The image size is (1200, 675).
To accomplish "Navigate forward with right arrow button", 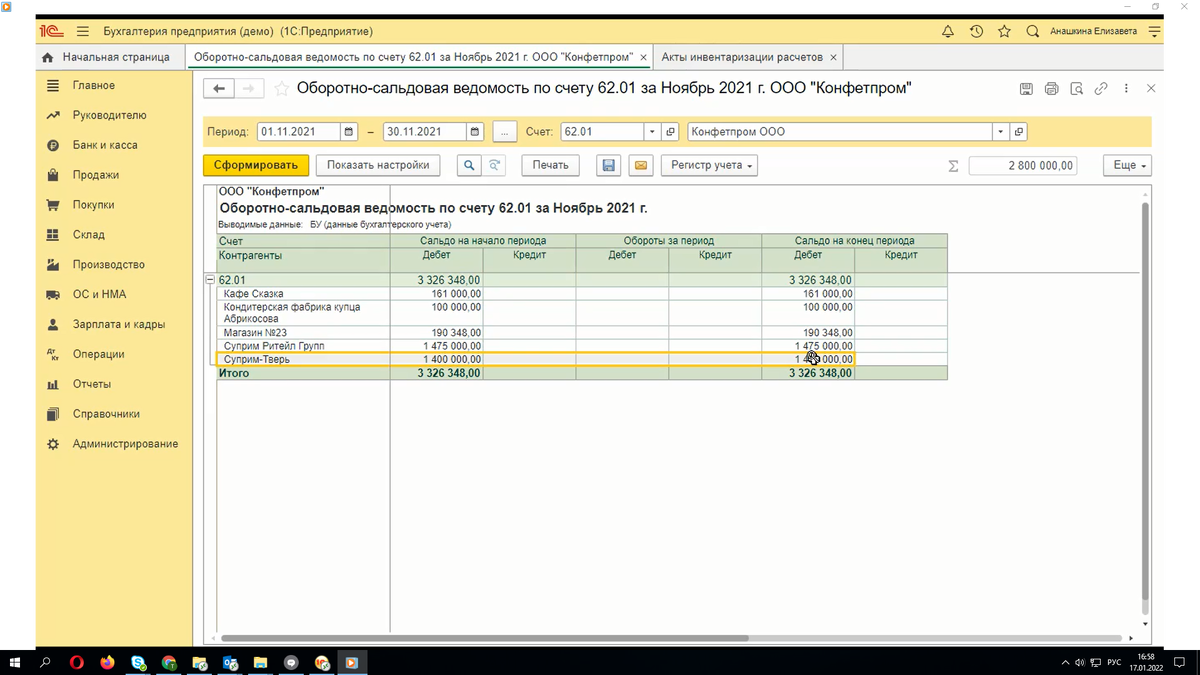I will point(249,89).
